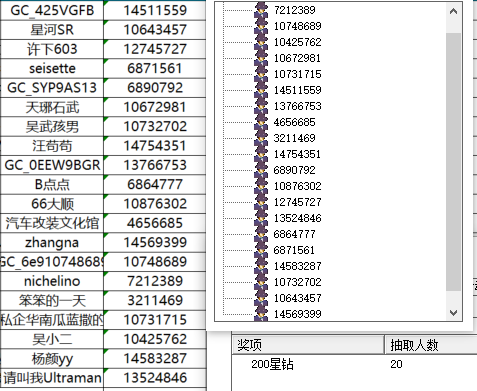The height and width of the screenshot is (391, 477).
Task: Click spreadsheet ID cell 7212389
Action: 155,281
